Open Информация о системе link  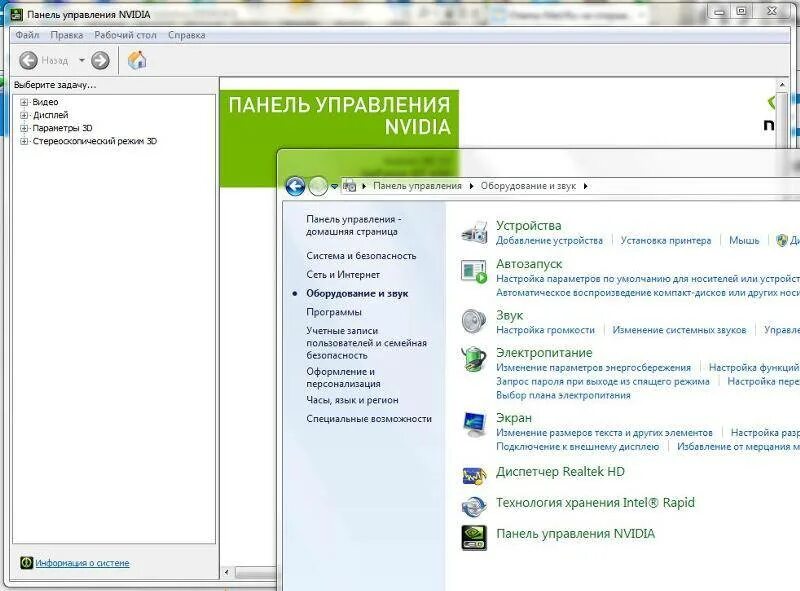pyautogui.click(x=82, y=563)
